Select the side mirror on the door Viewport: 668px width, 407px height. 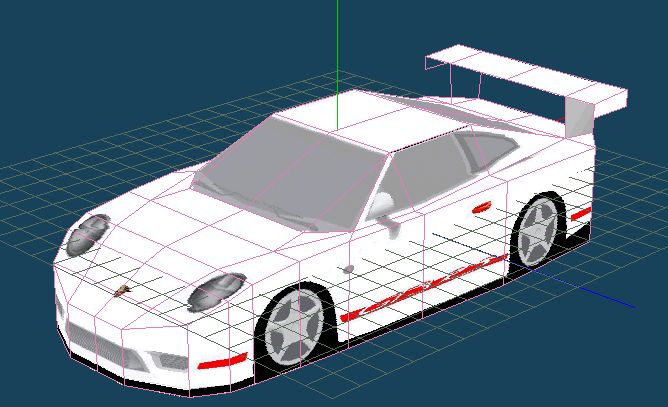(383, 211)
